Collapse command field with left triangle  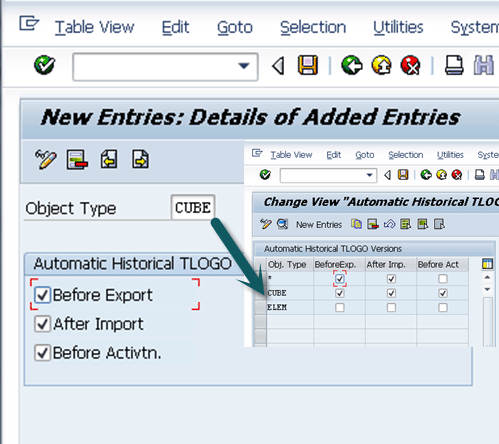(x=278, y=66)
